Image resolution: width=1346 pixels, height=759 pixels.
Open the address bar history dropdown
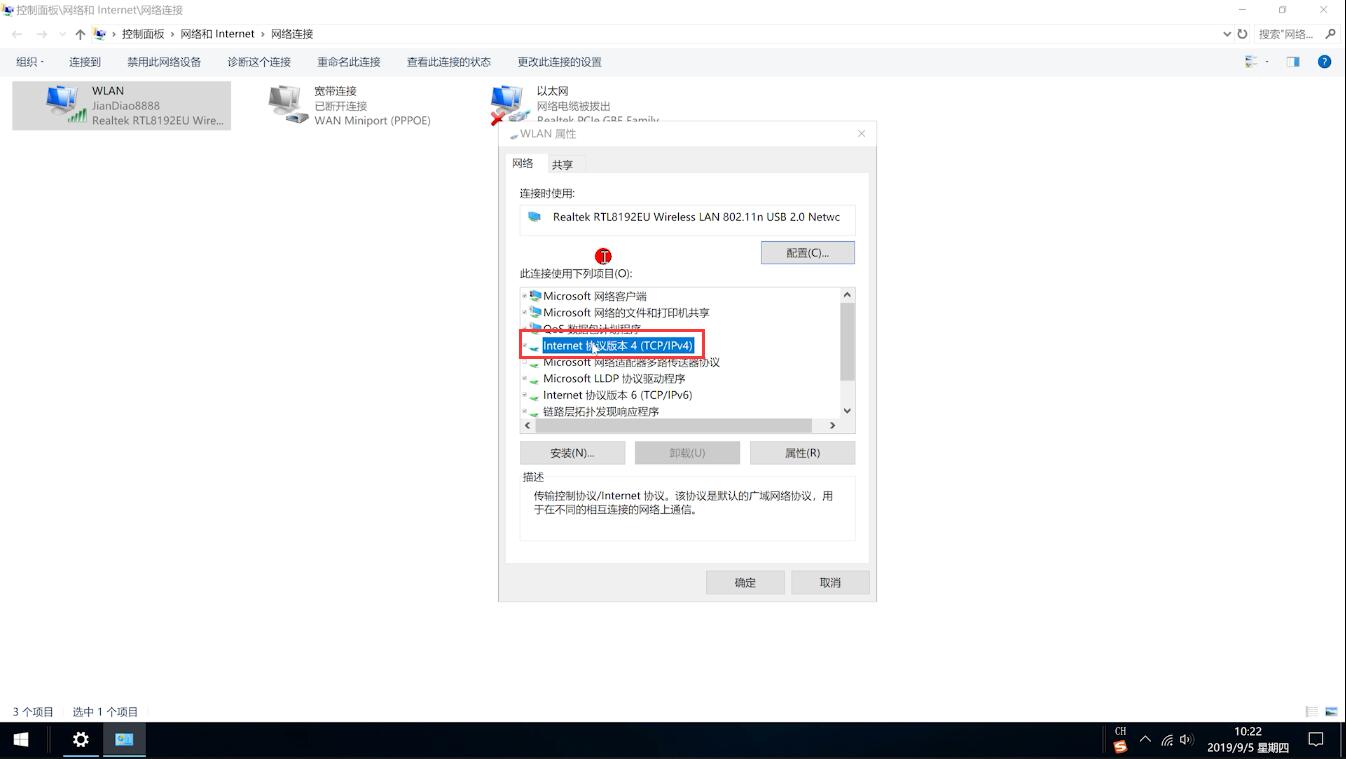click(1227, 34)
